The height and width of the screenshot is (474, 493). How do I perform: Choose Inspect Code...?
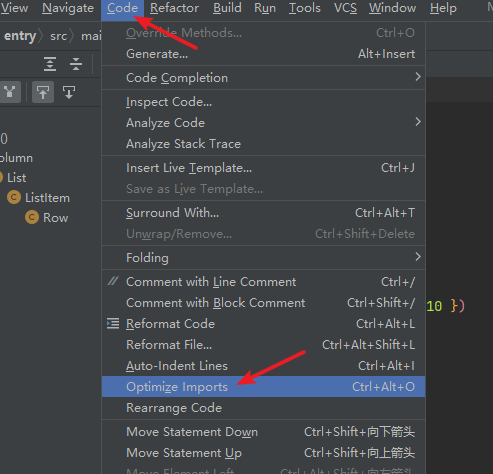[x=263, y=102]
